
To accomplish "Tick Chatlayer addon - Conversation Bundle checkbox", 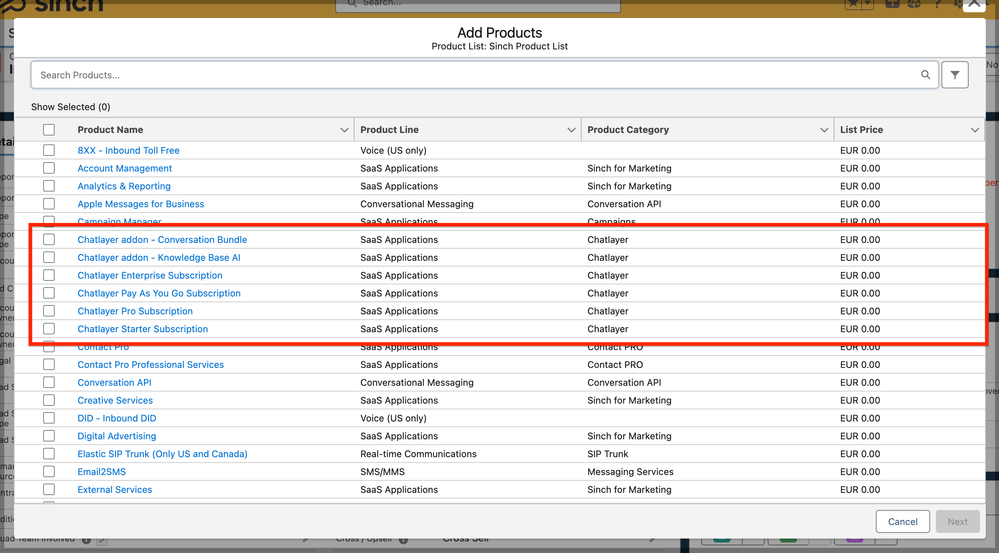I will [x=49, y=240].
